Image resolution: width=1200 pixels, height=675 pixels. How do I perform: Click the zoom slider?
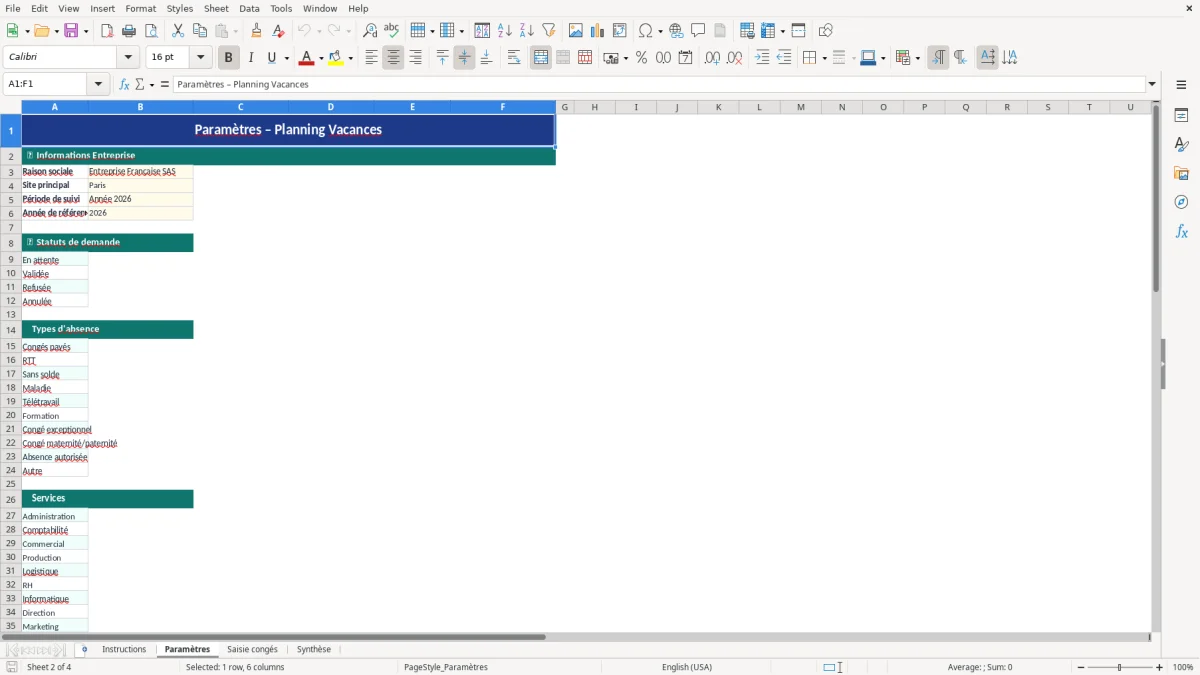[x=1120, y=667]
